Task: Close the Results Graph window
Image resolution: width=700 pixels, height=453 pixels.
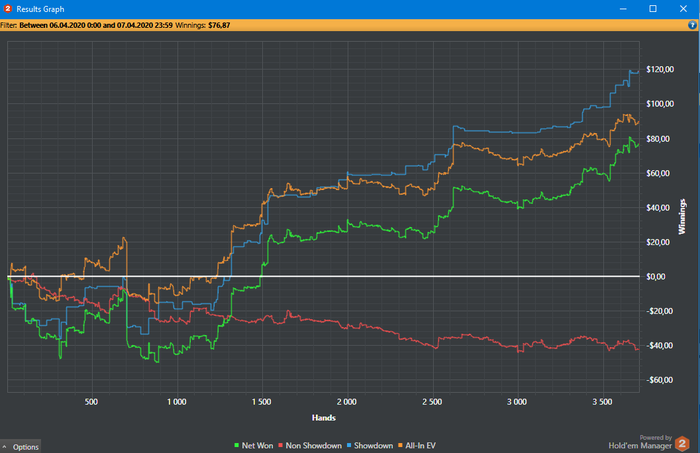Action: pyautogui.click(x=683, y=9)
